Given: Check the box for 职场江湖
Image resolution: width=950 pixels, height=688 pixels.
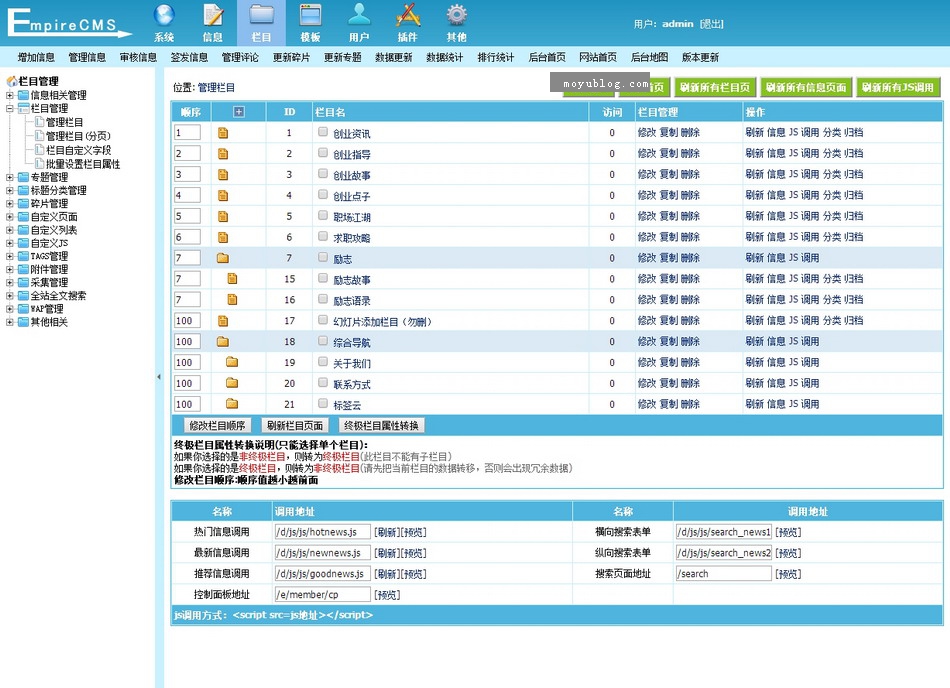Looking at the screenshot, I should 323,216.
